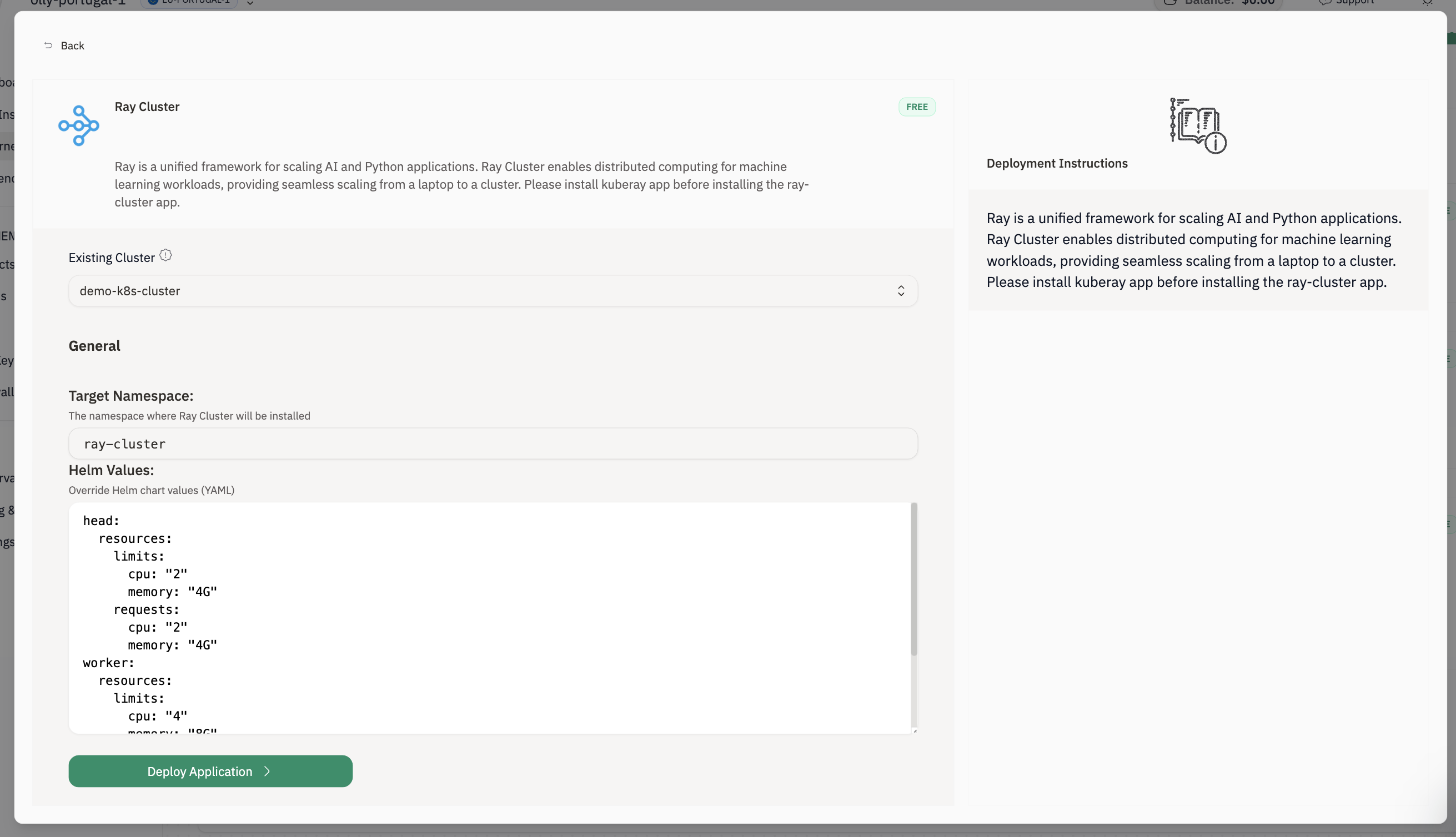Click the worker: line in YAML
This screenshot has width=1456, height=837.
coord(109,663)
